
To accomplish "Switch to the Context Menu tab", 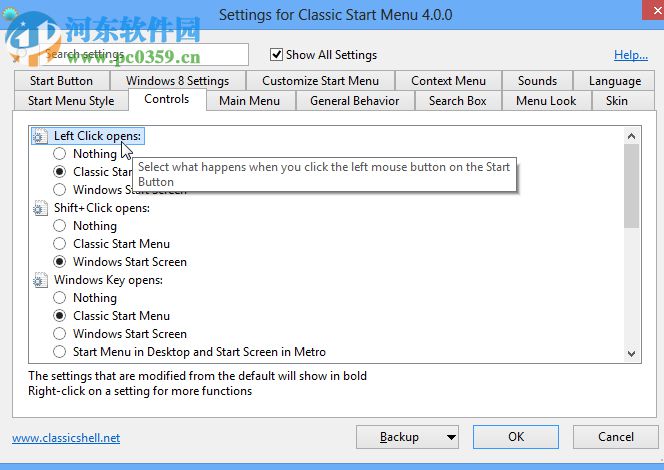I will (448, 80).
